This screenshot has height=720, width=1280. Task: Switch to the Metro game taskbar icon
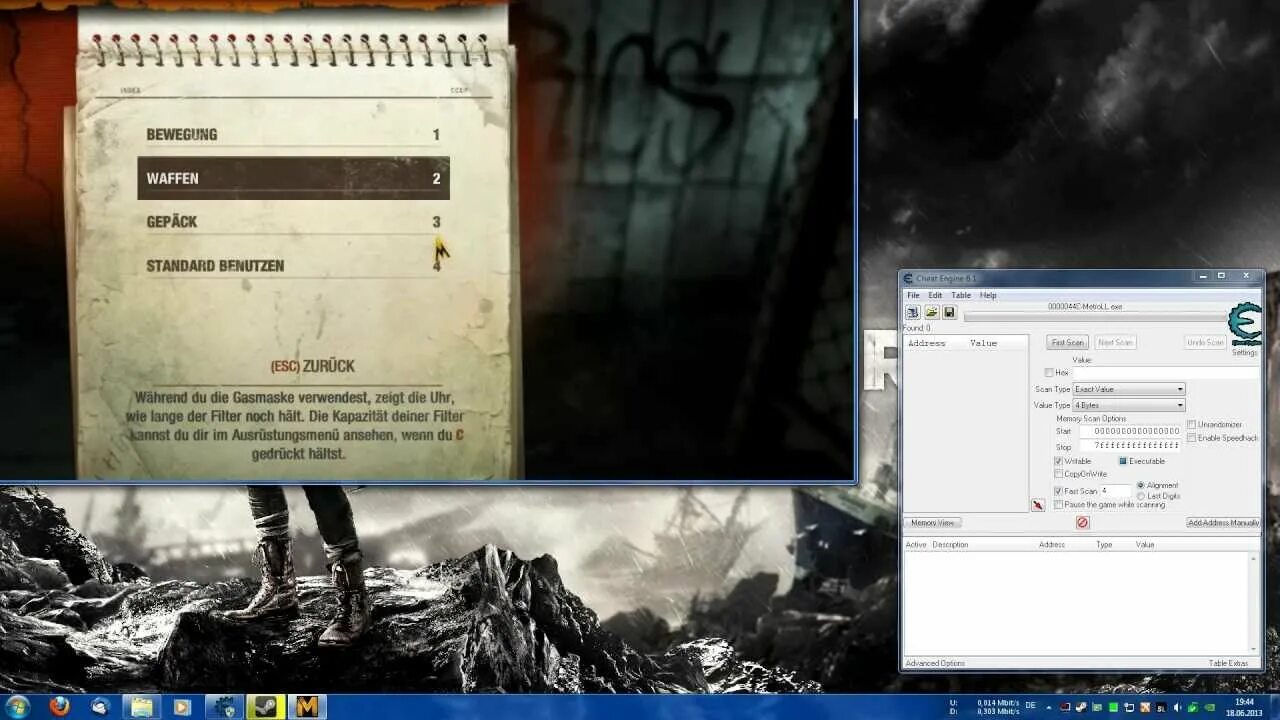click(307, 706)
